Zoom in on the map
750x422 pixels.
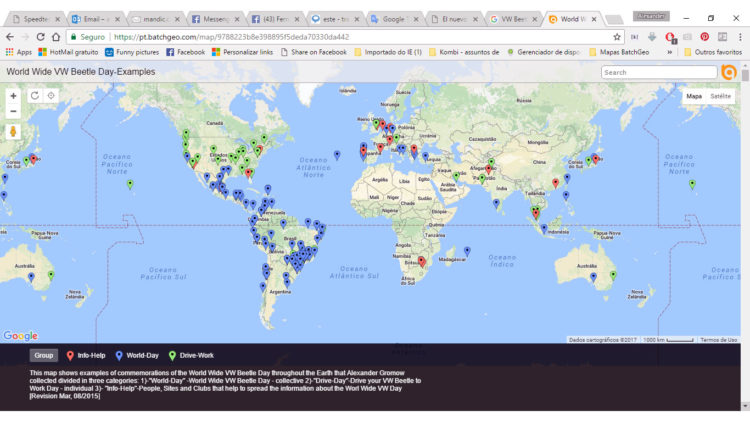tap(13, 96)
